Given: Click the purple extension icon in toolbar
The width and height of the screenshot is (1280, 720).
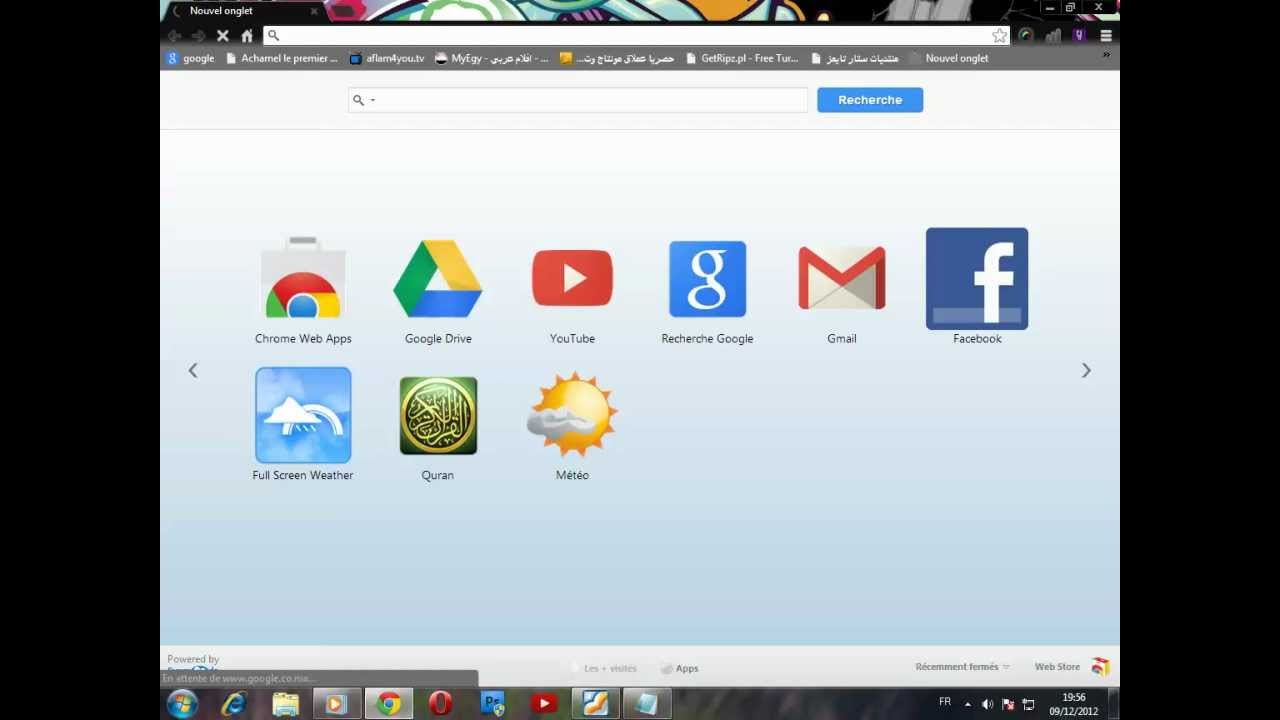Looking at the screenshot, I should [1079, 35].
